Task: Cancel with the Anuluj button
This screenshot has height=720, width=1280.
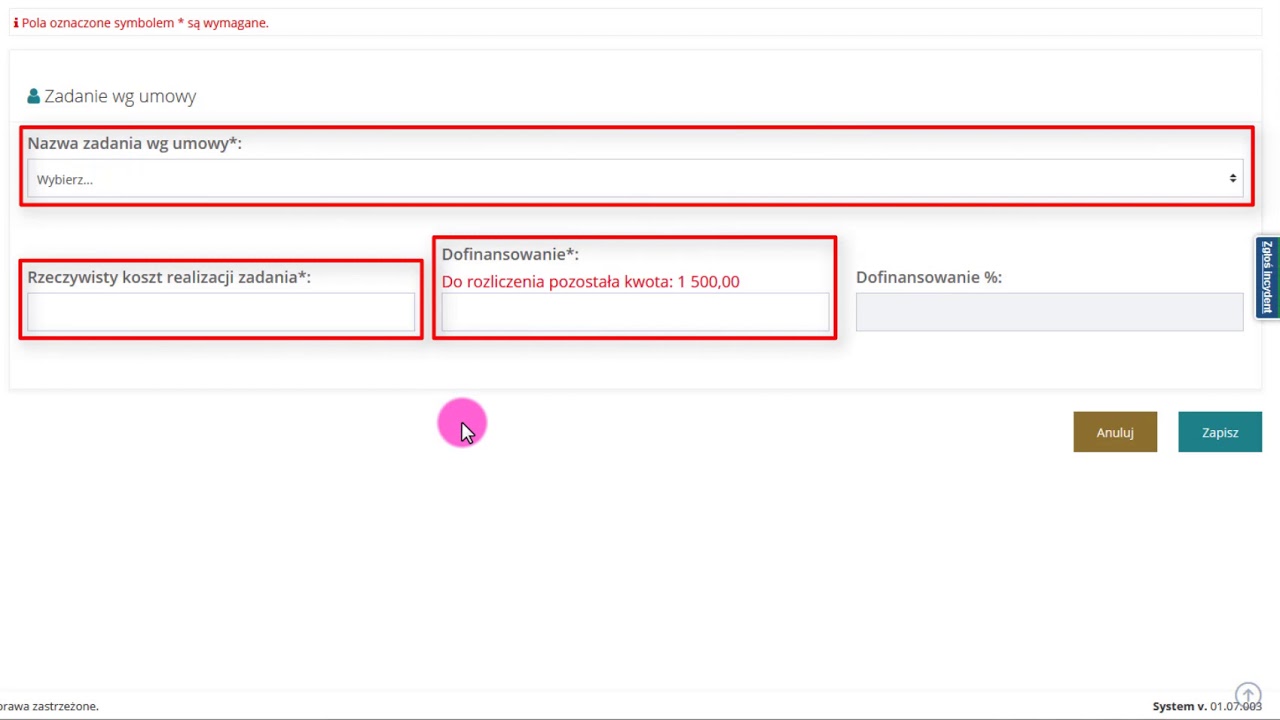Action: pos(1115,432)
